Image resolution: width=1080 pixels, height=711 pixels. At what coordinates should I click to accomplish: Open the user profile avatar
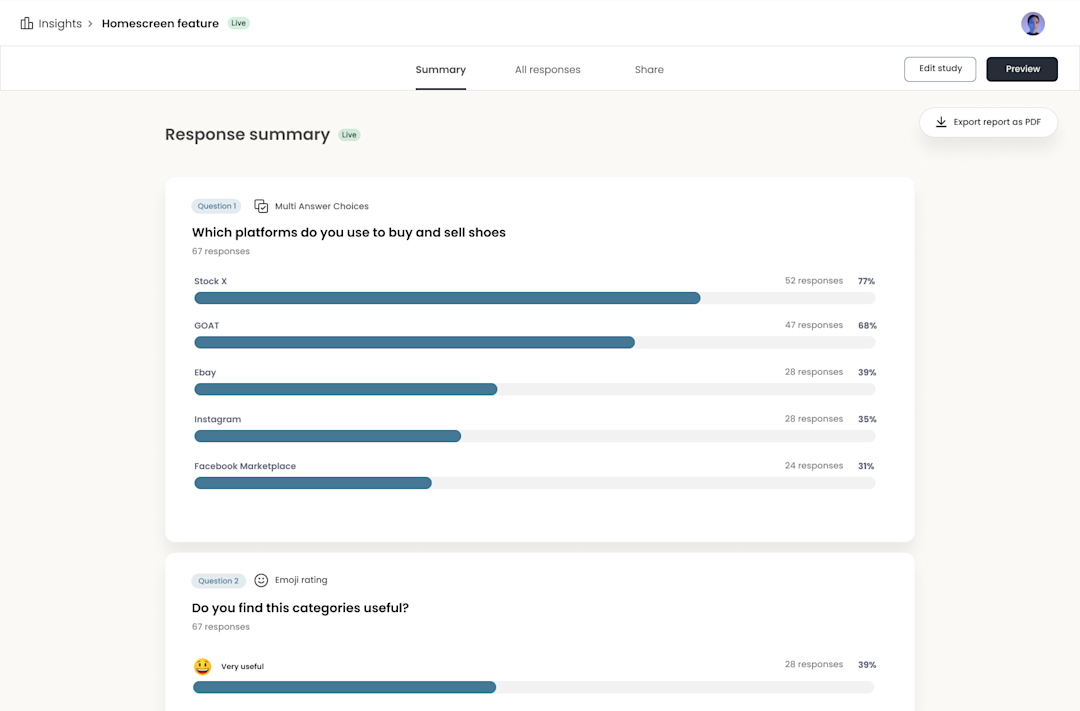(x=1032, y=23)
